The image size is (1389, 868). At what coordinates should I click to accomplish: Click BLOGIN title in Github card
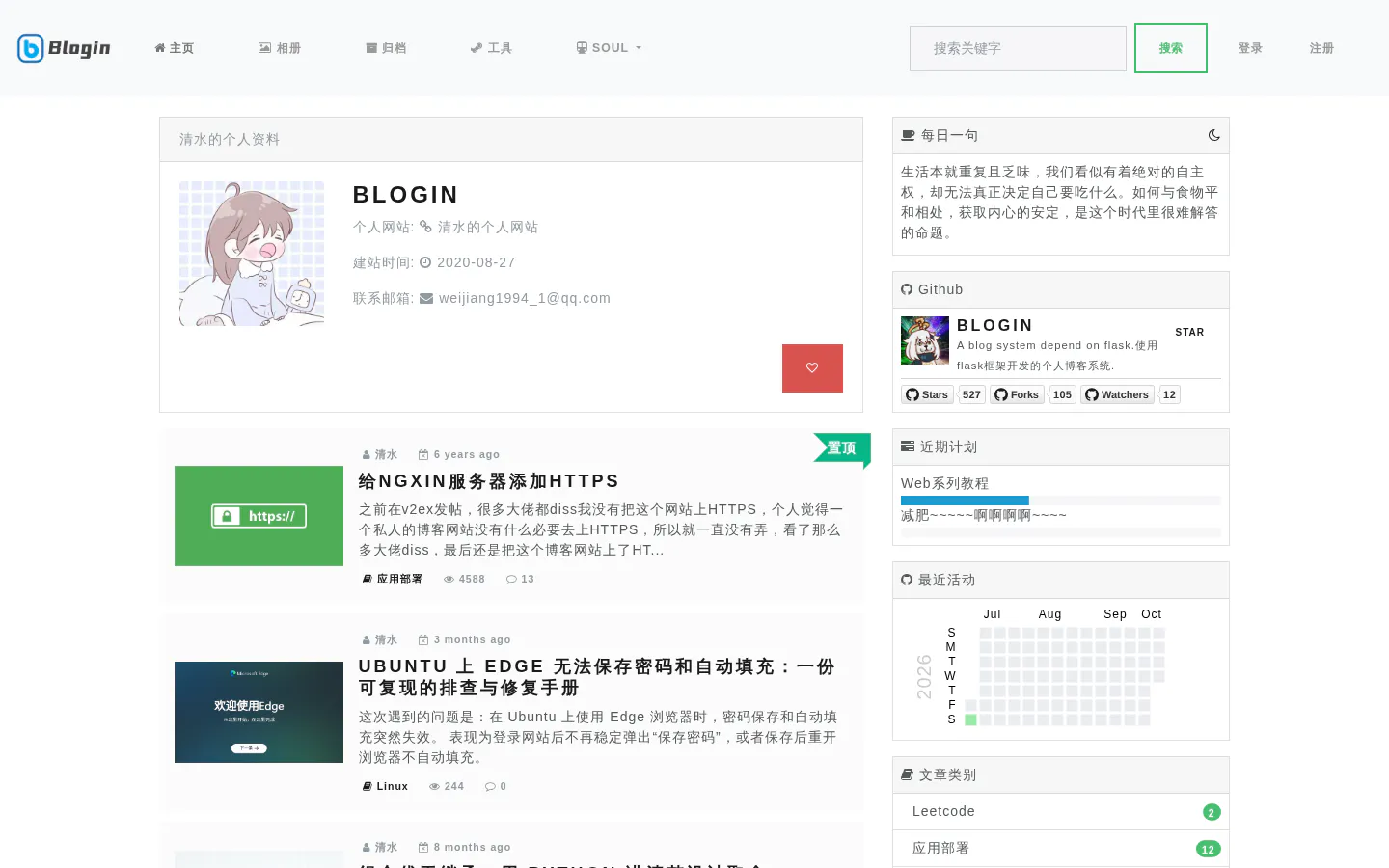(994, 325)
